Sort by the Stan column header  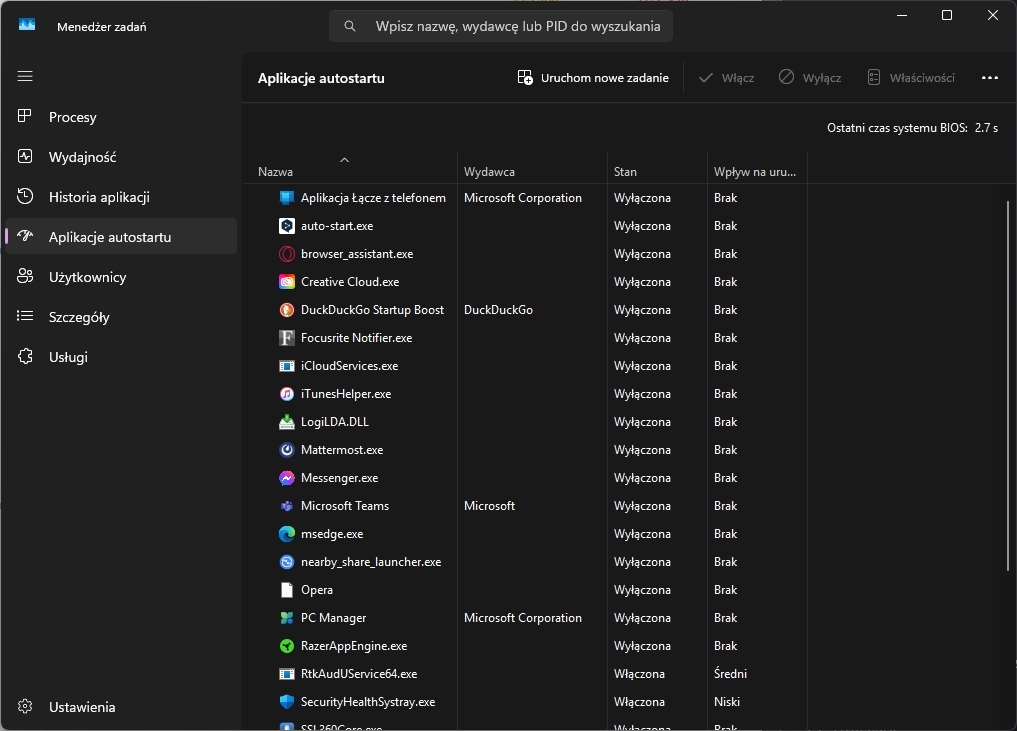pos(626,172)
